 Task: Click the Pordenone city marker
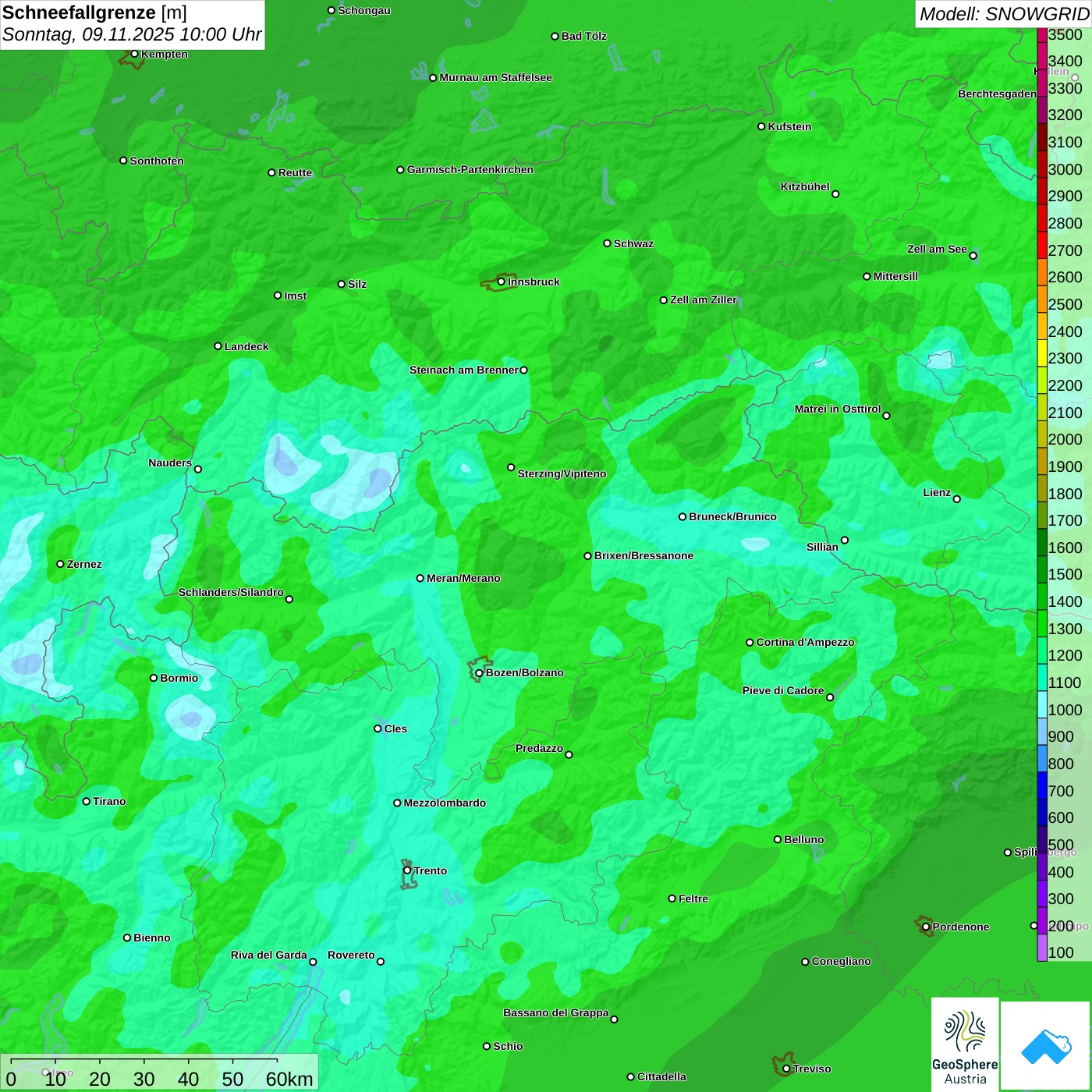[x=926, y=927]
